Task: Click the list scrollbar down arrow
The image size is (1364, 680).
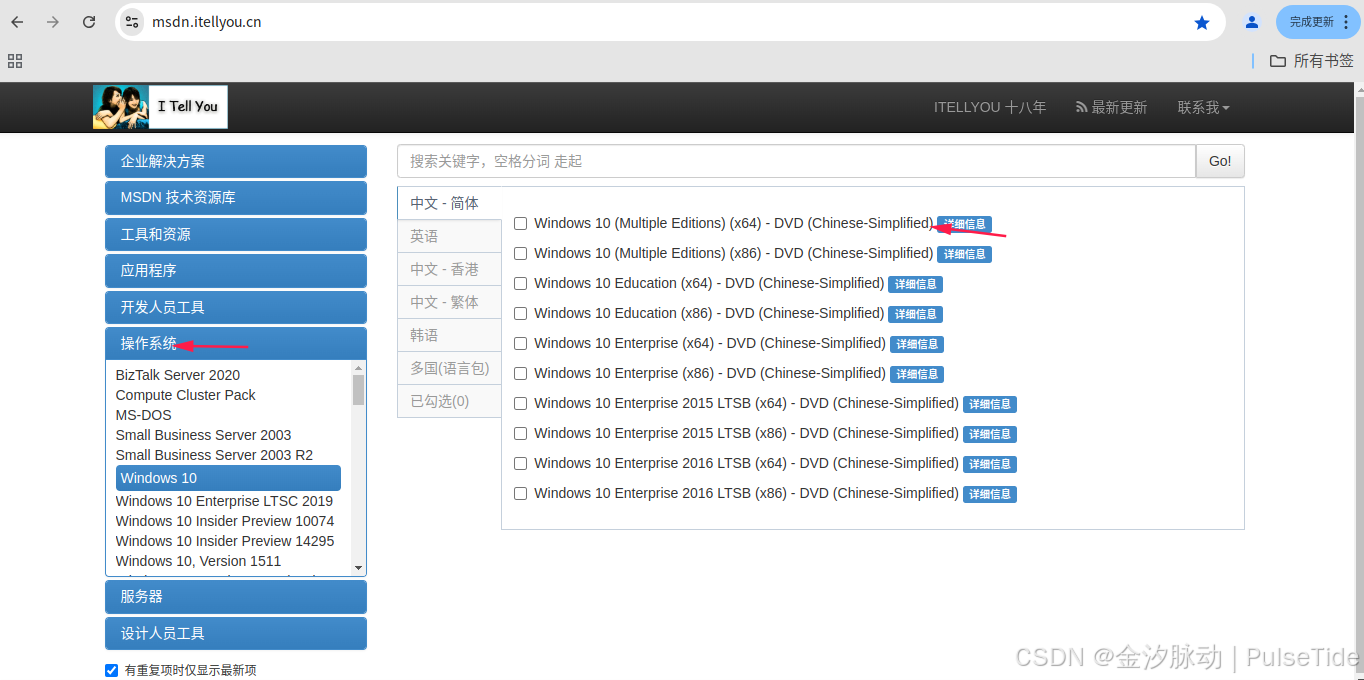Action: [x=358, y=568]
